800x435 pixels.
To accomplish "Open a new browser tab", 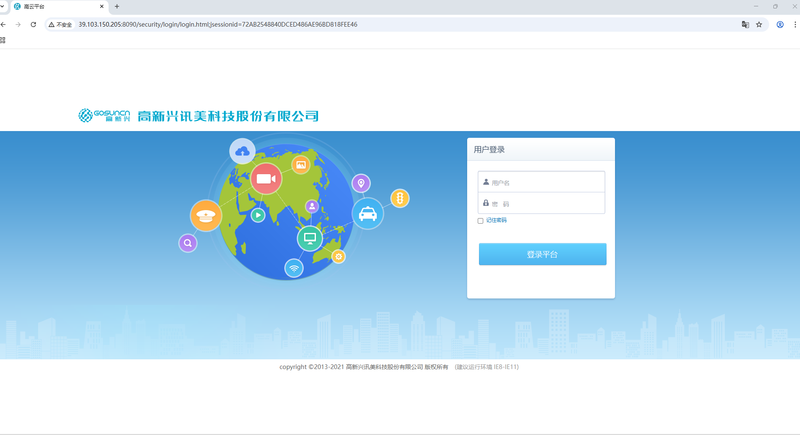I will coord(117,7).
